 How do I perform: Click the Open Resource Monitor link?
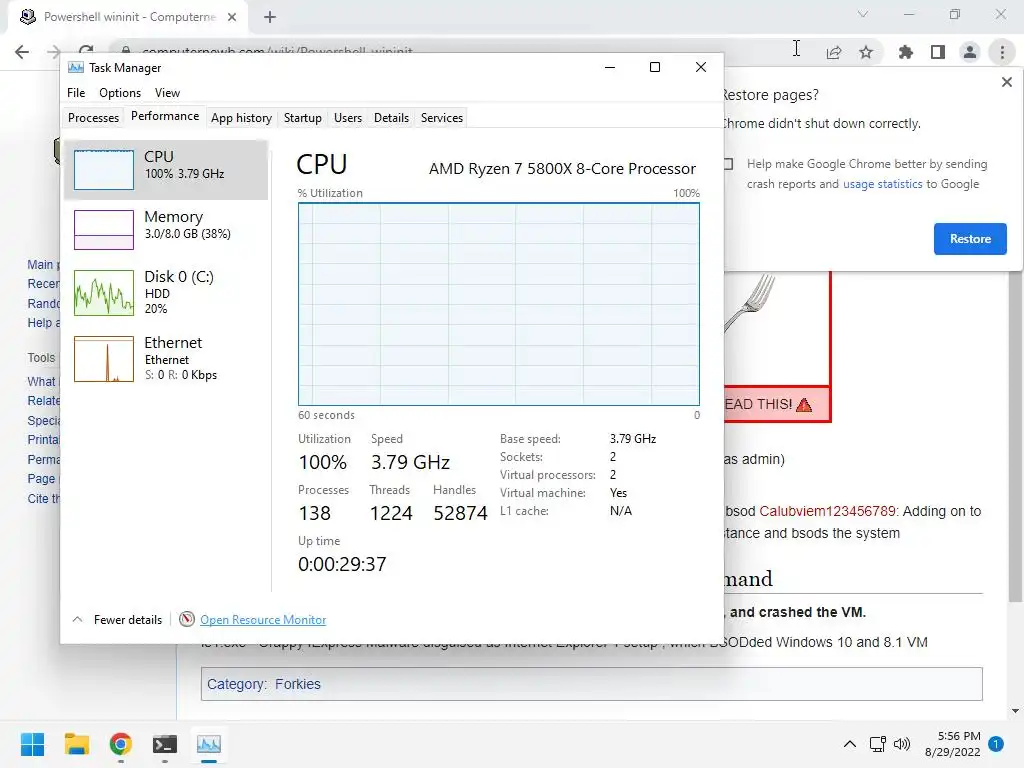pos(263,620)
